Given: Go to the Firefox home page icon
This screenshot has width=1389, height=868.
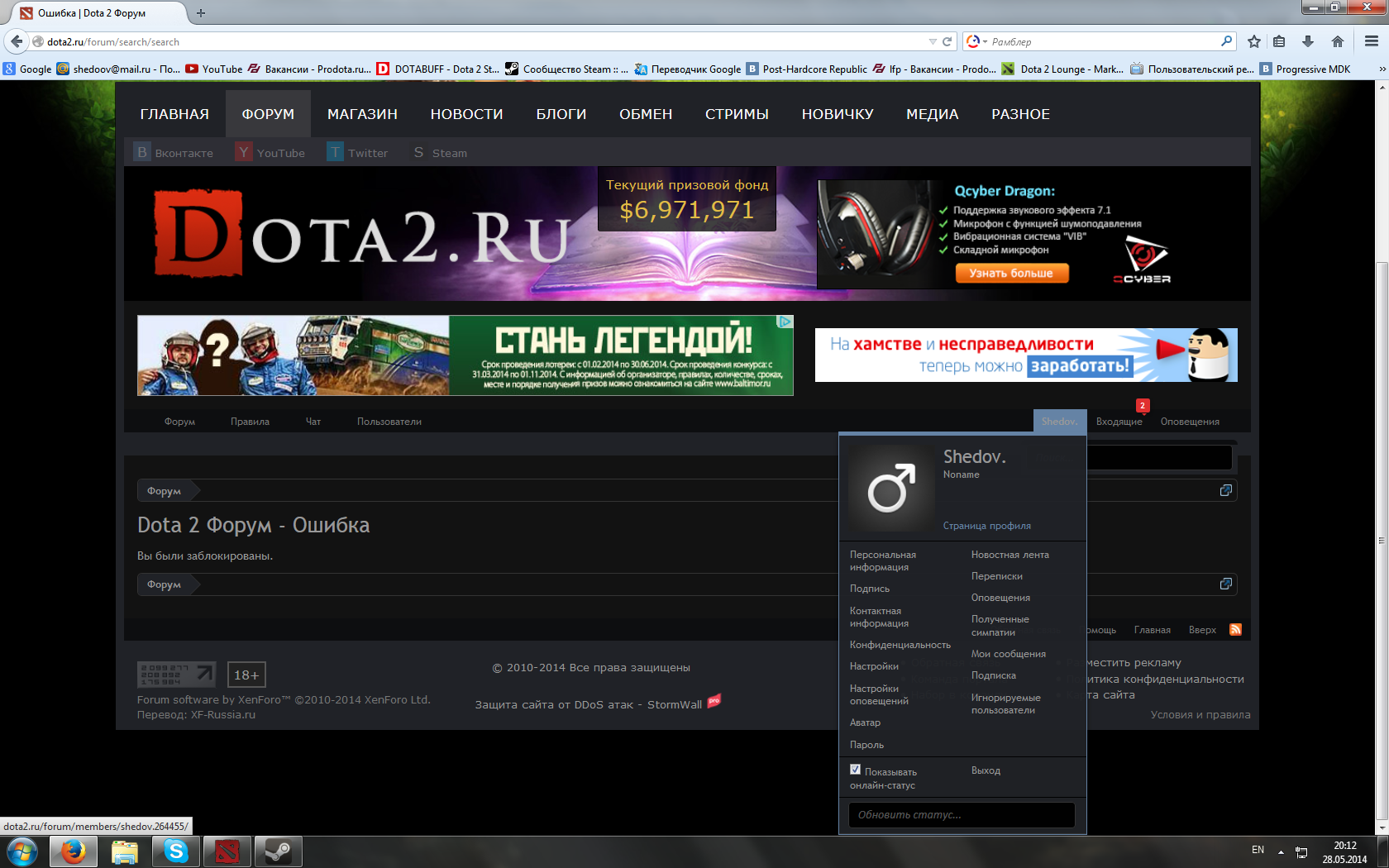Looking at the screenshot, I should (1338, 41).
